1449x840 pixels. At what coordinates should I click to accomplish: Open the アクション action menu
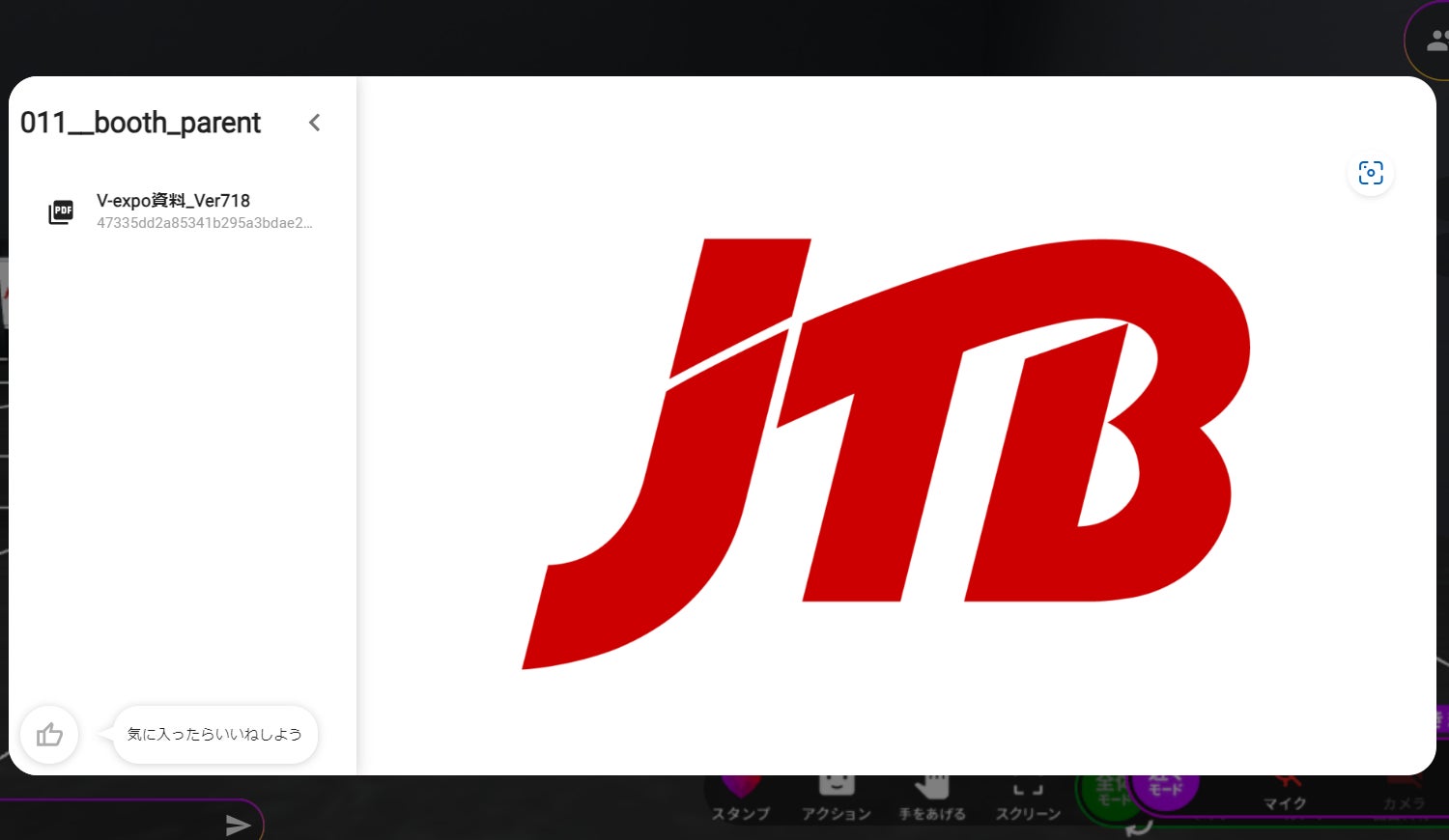pyautogui.click(x=837, y=801)
